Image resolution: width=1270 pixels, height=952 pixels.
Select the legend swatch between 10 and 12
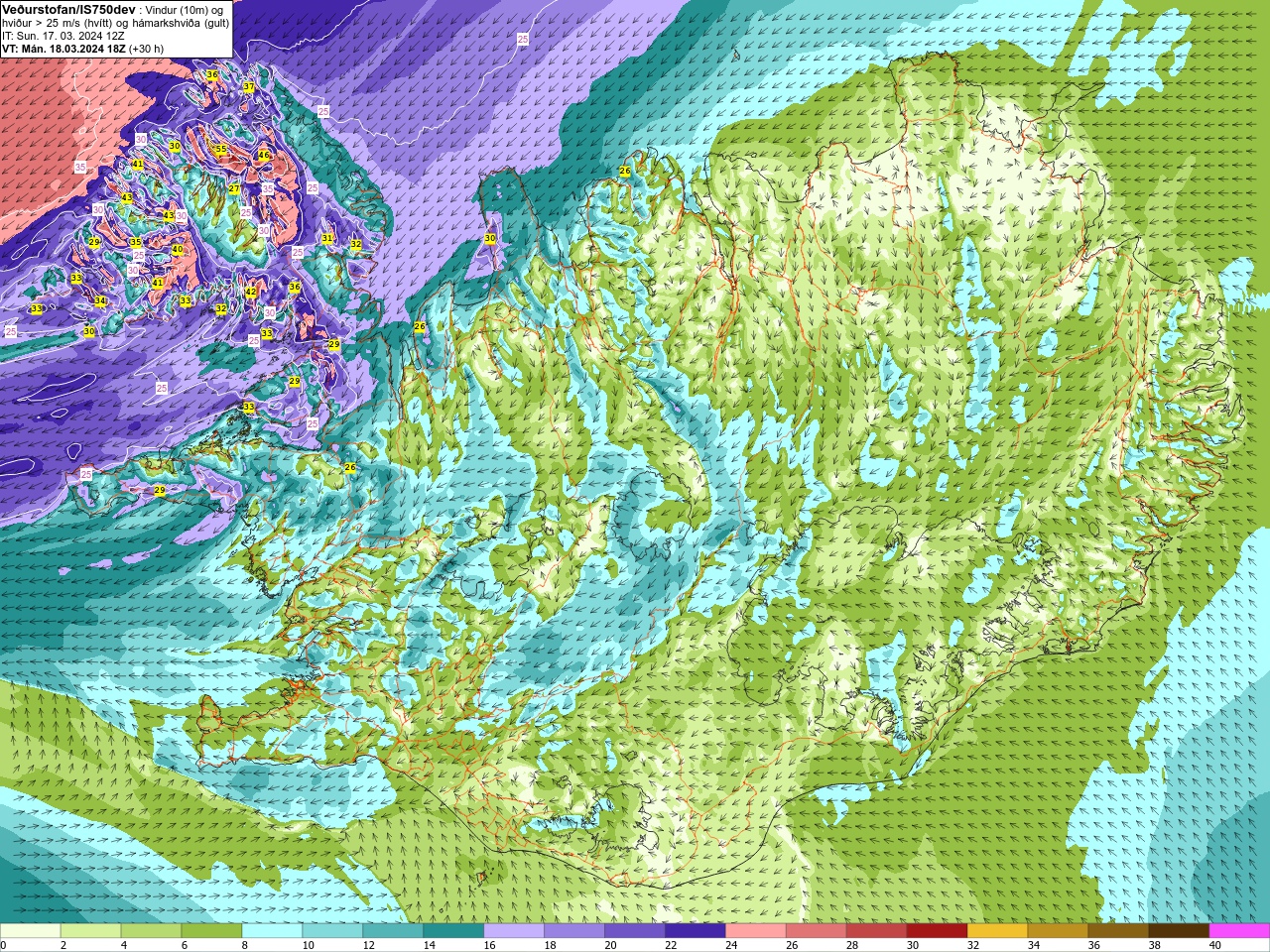coord(332,931)
